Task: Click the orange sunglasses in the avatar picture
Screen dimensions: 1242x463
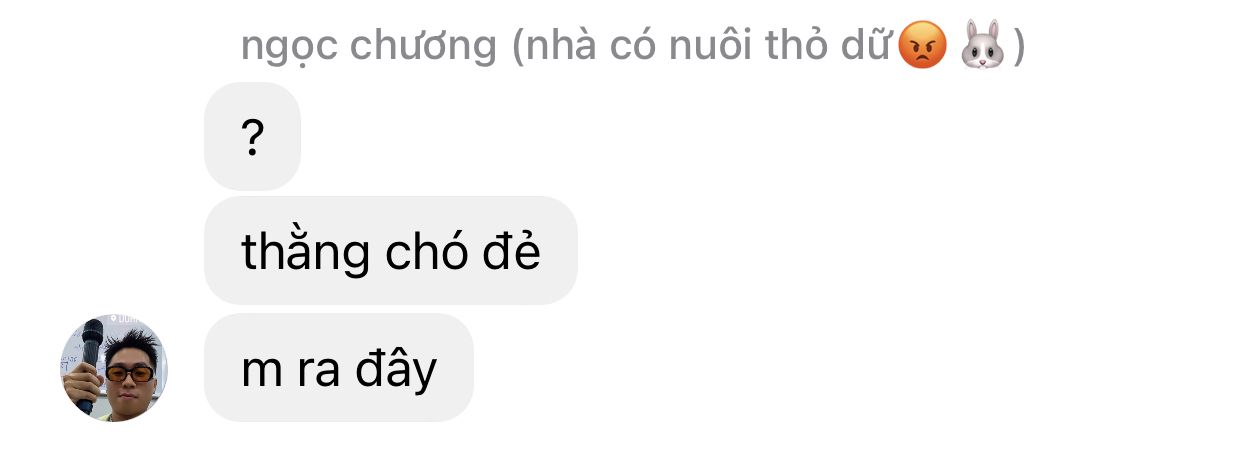Action: click(x=129, y=374)
